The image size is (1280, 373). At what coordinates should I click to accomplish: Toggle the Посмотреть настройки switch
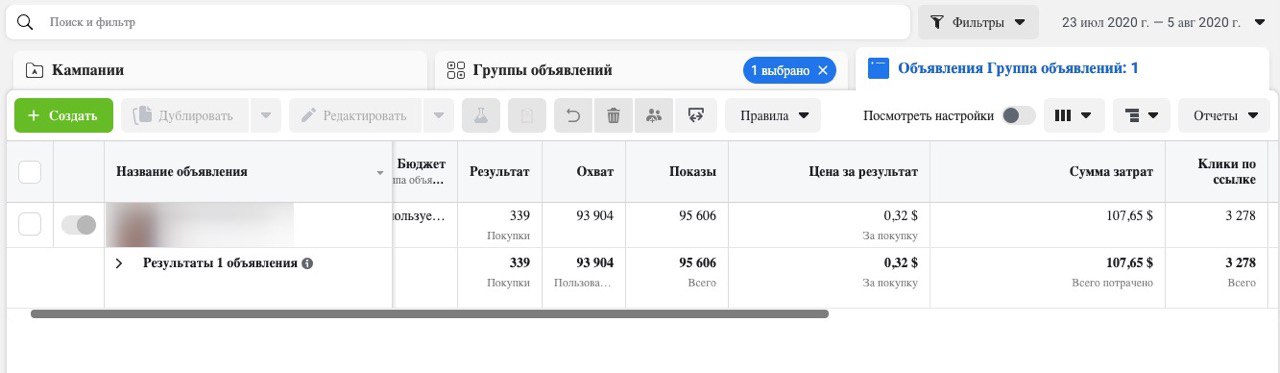1019,116
